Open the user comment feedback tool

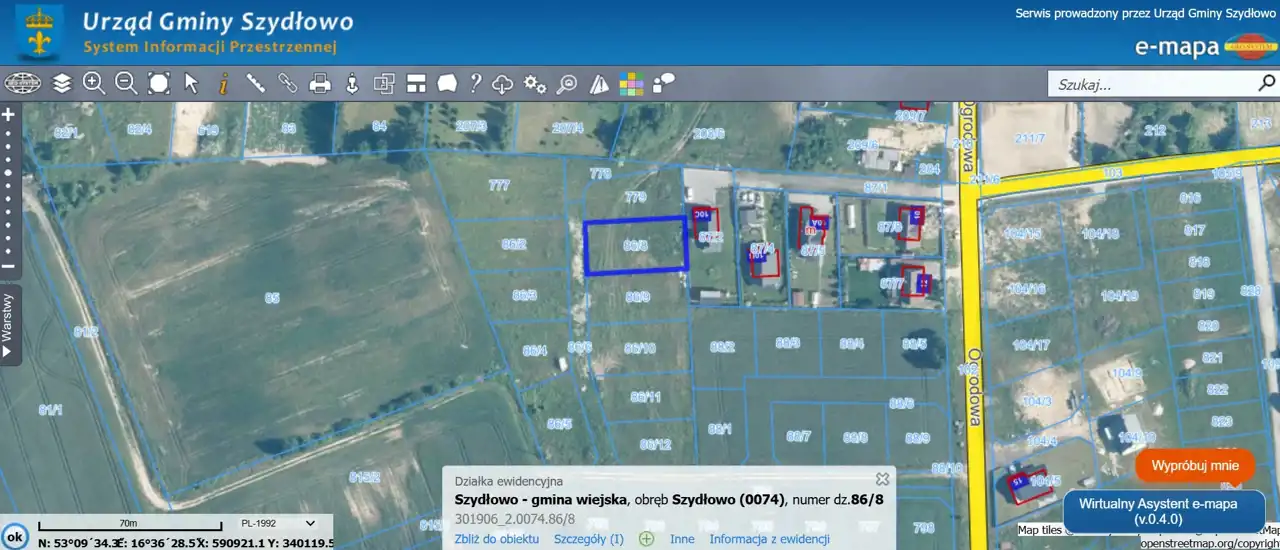pos(662,83)
